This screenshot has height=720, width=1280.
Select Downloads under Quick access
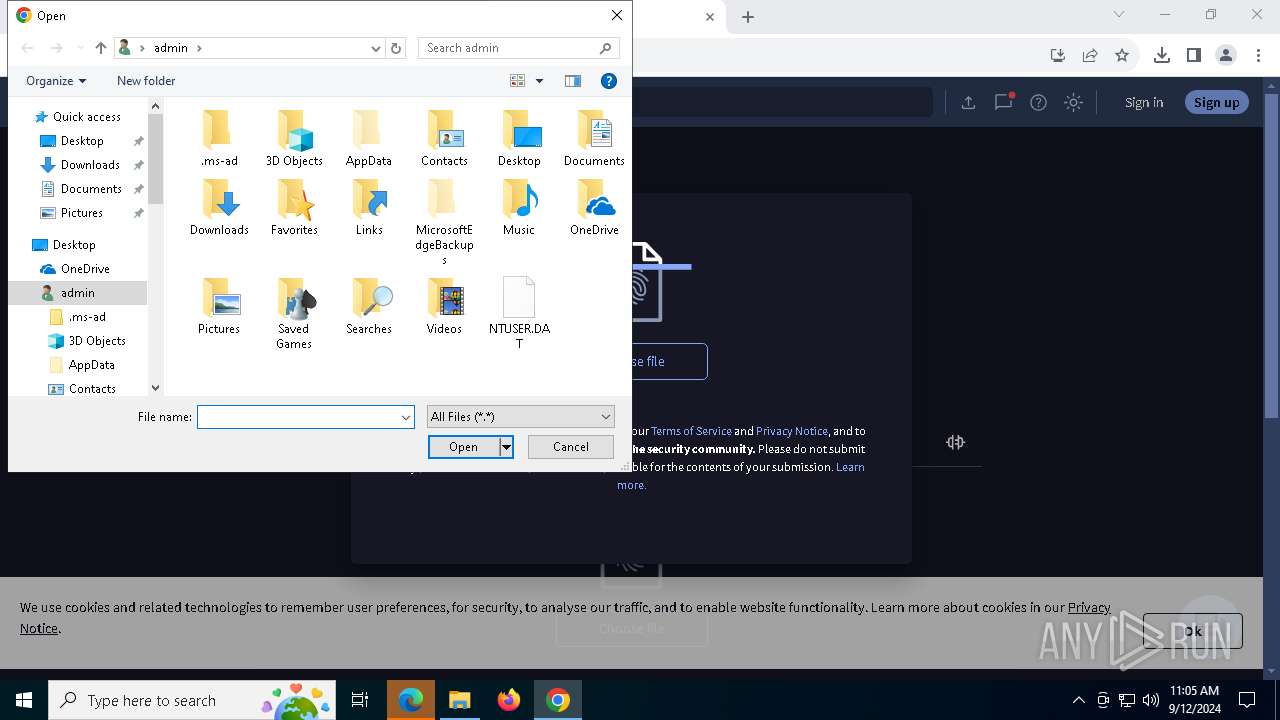(x=90, y=165)
